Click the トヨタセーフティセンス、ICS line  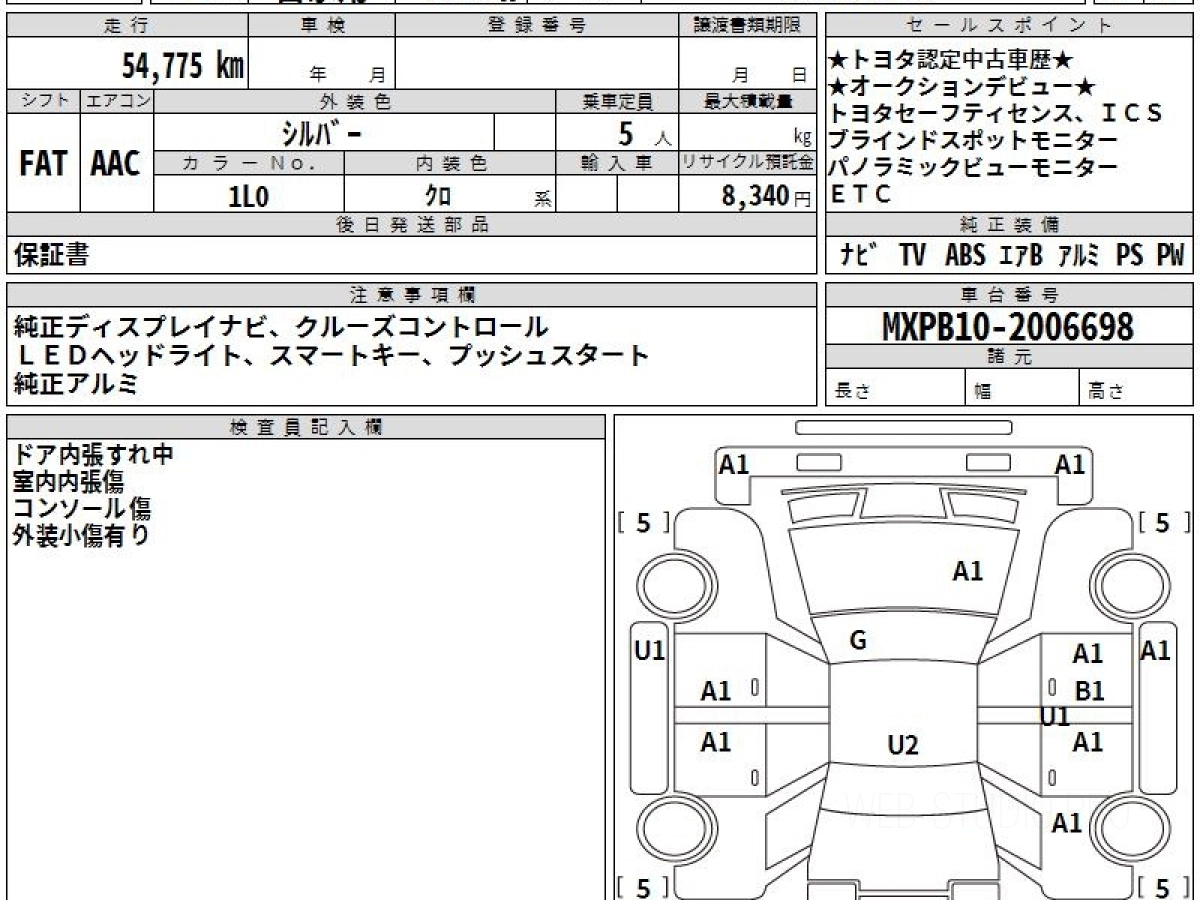point(997,113)
